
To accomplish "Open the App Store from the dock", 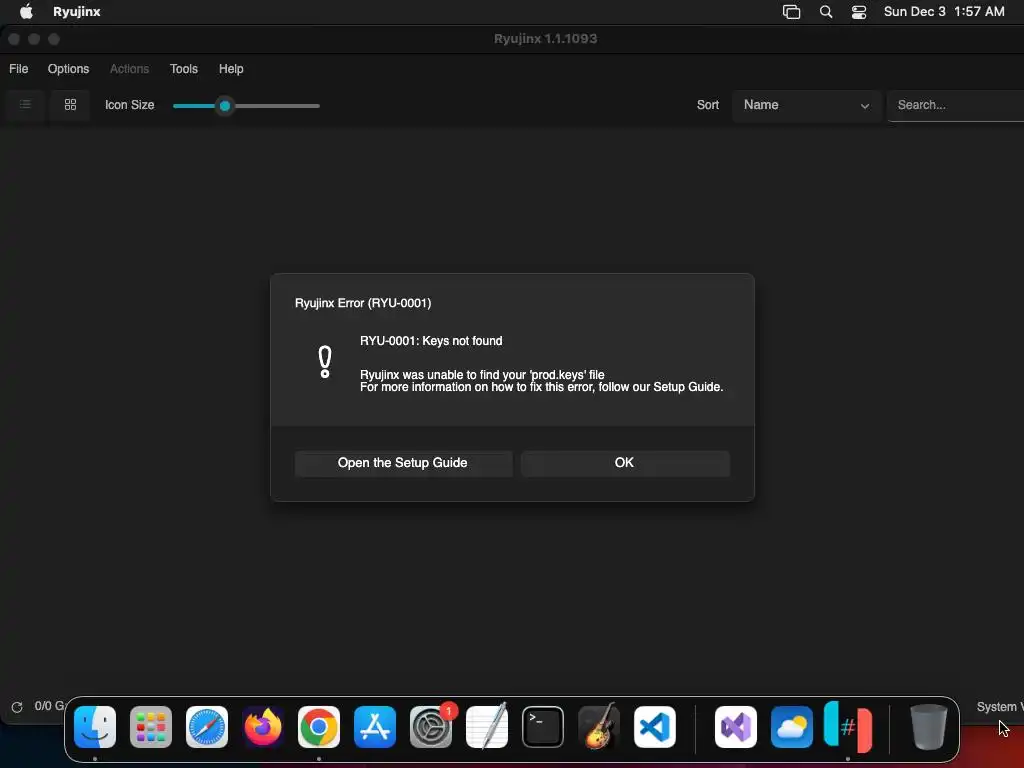I will coord(375,727).
